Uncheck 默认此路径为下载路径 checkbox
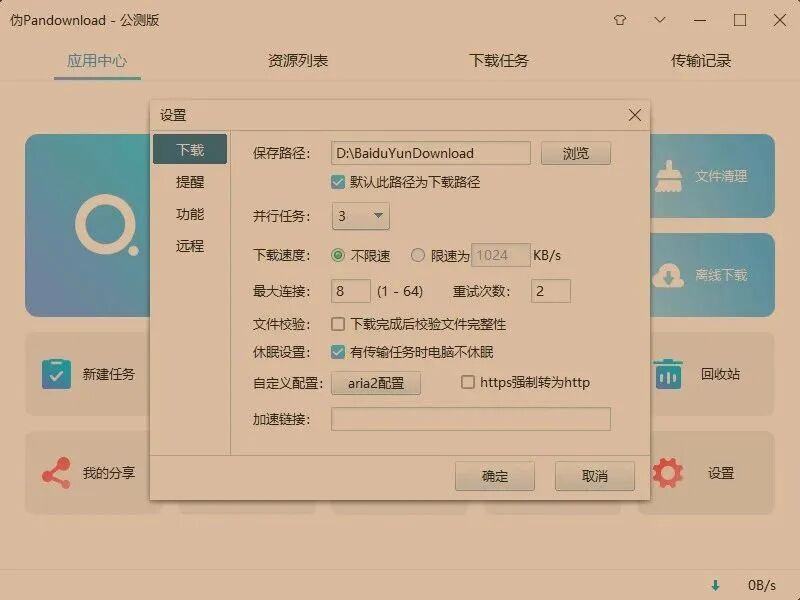 coord(338,182)
